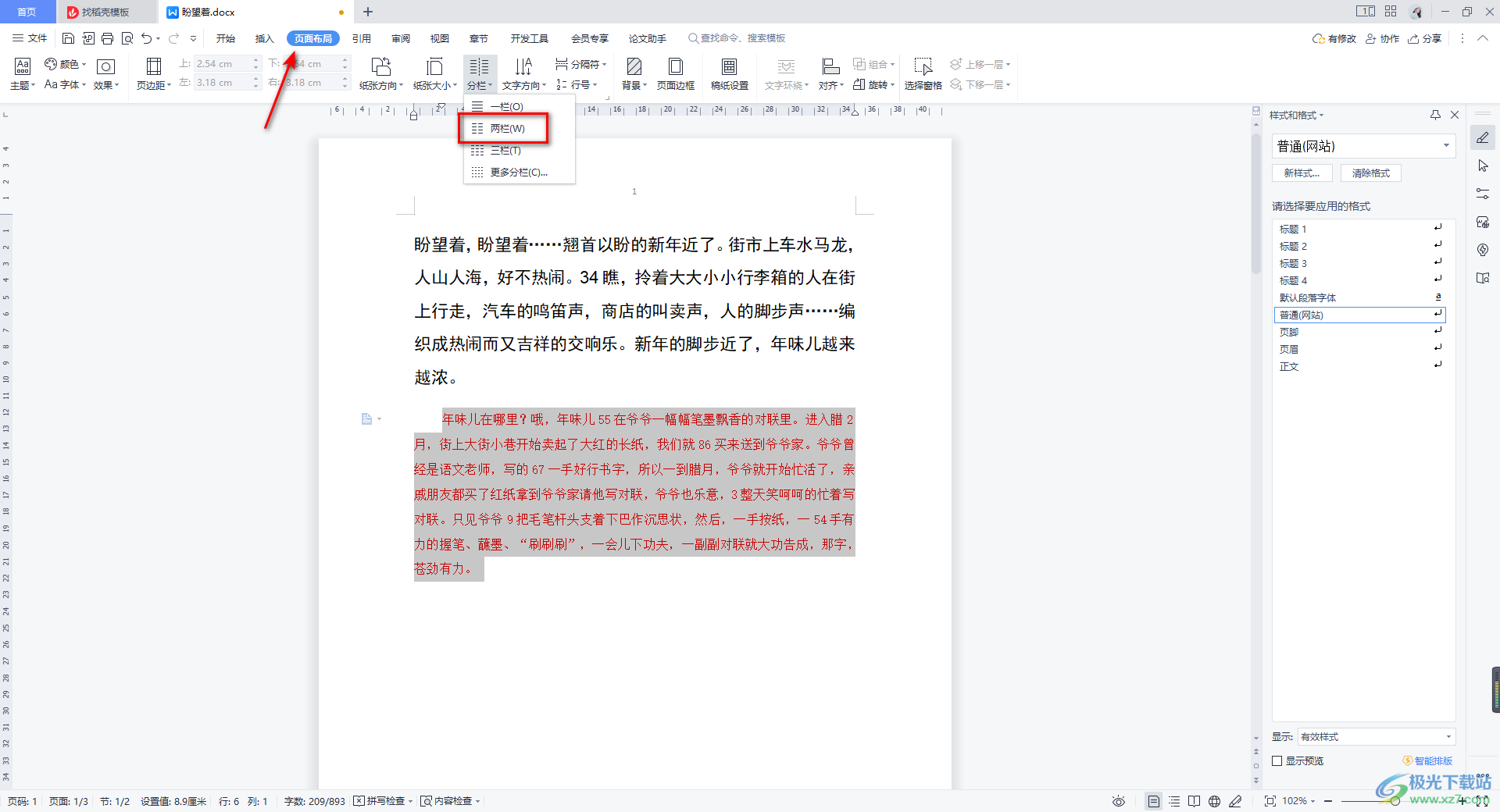Open Manuscript Paper Settings (稿纸设置)

(x=730, y=74)
